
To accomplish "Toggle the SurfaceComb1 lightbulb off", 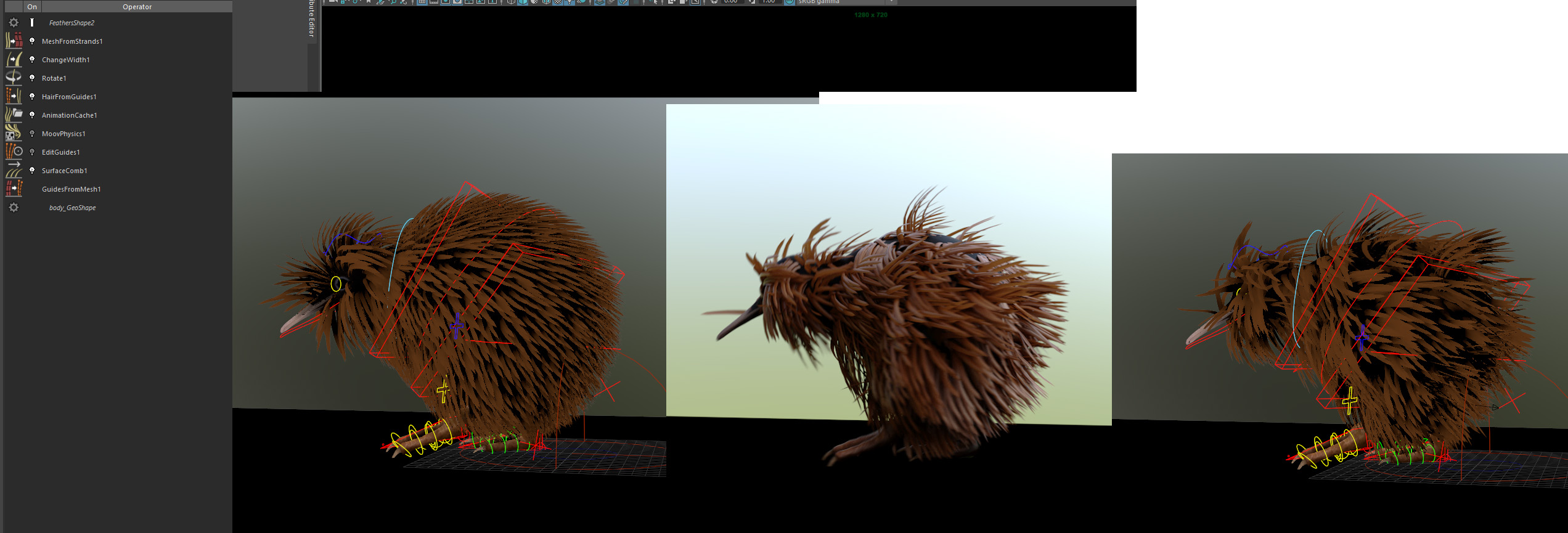I will coord(32,171).
